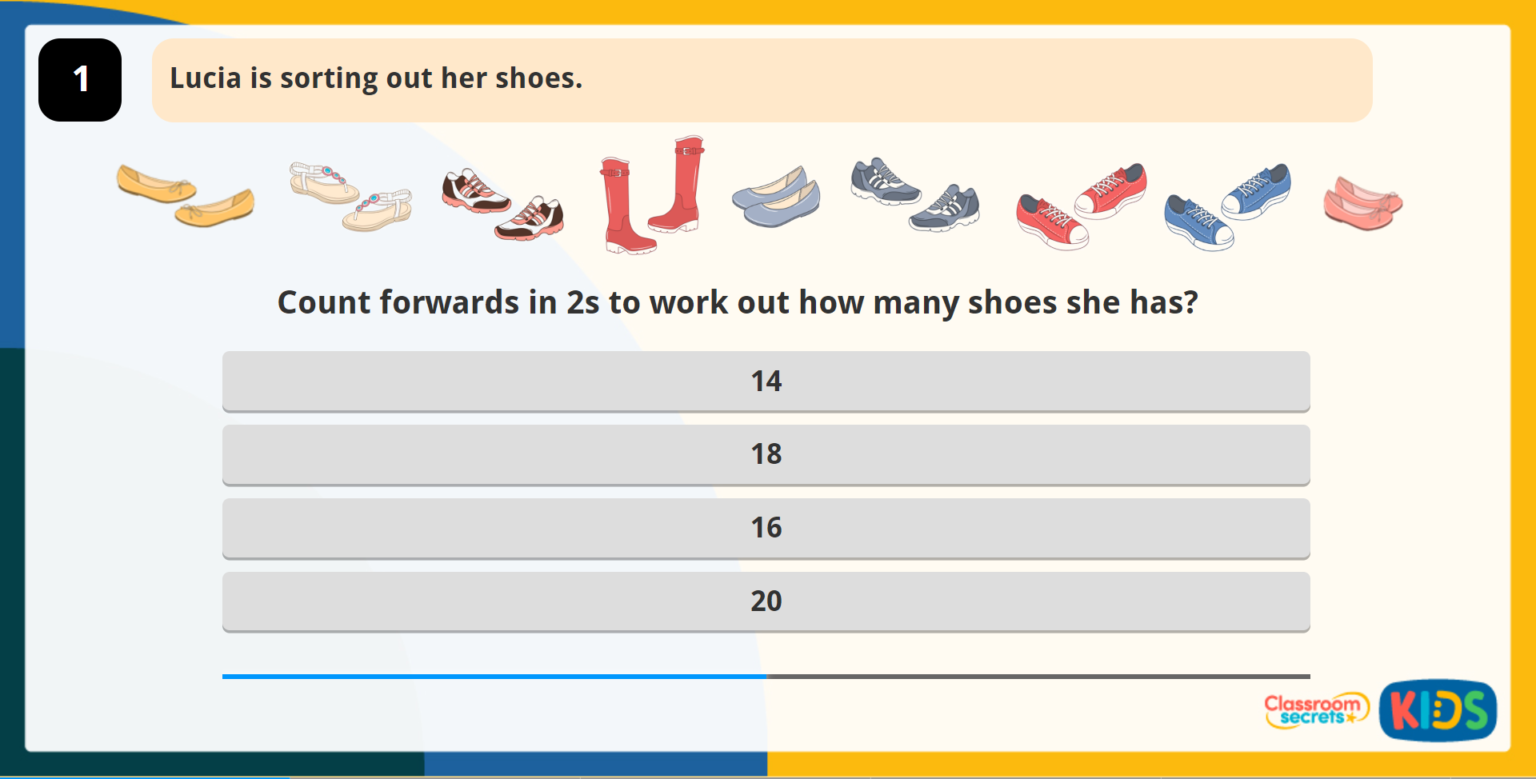Viewport: 1536px width, 779px height.
Task: Click the grey unfilled part of progress bar
Action: tap(1038, 677)
